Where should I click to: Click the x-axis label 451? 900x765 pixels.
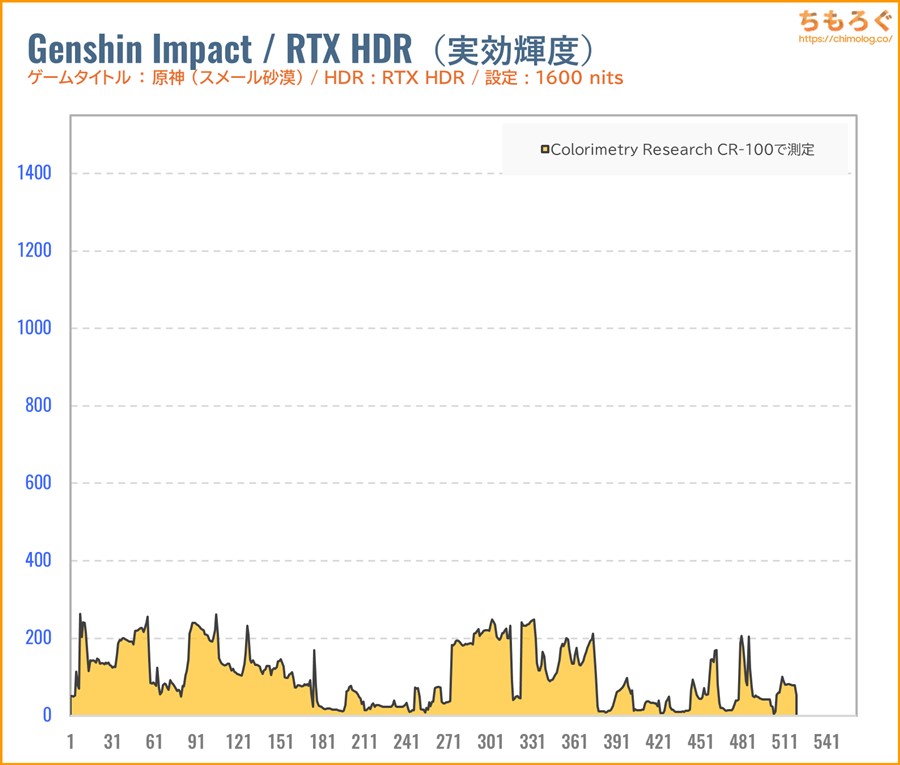[x=700, y=741]
